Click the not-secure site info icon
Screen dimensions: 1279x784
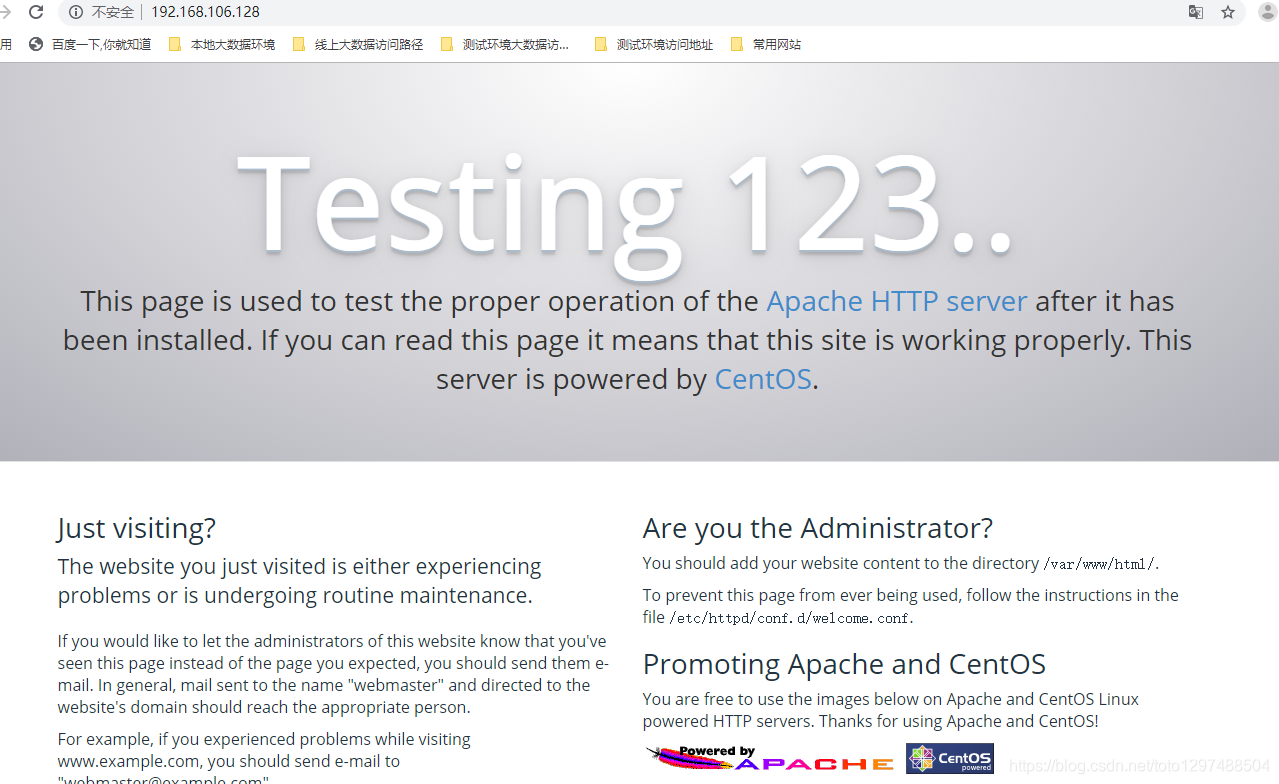76,12
